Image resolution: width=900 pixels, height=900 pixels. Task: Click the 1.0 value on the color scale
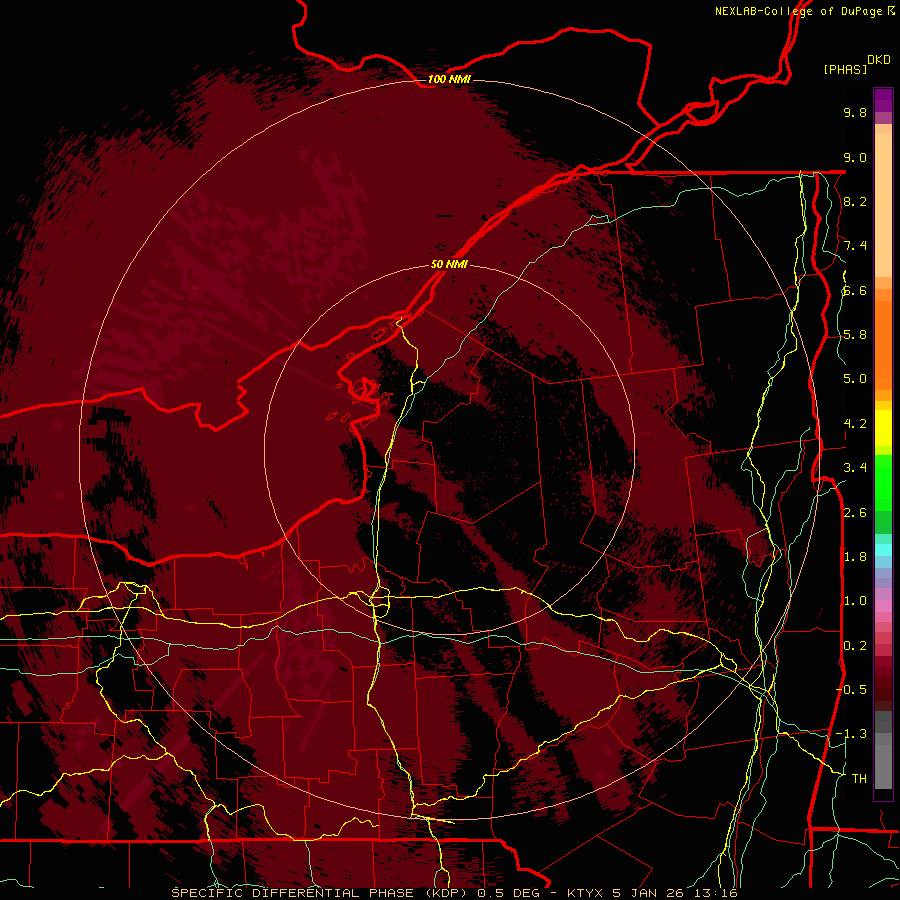coord(855,601)
